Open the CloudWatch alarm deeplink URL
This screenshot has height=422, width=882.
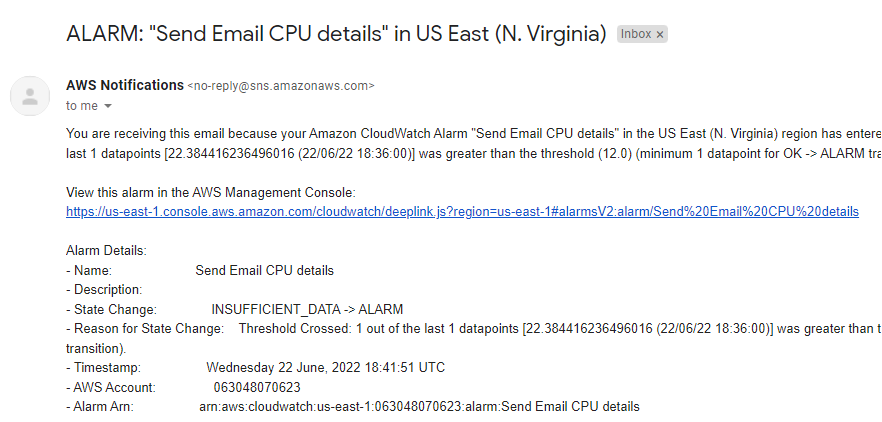(462, 212)
